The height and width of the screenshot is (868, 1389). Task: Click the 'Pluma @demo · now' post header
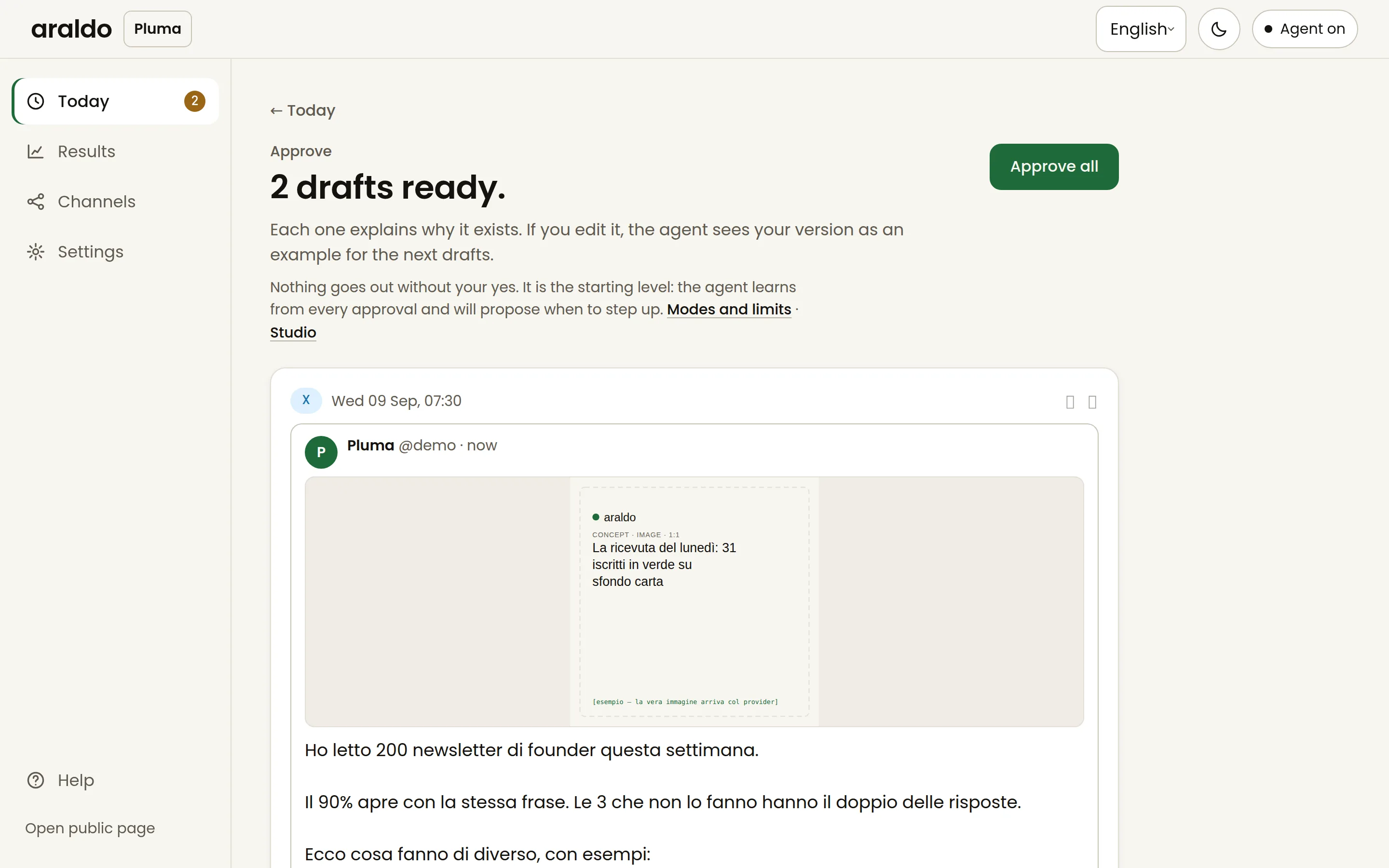[x=422, y=446]
